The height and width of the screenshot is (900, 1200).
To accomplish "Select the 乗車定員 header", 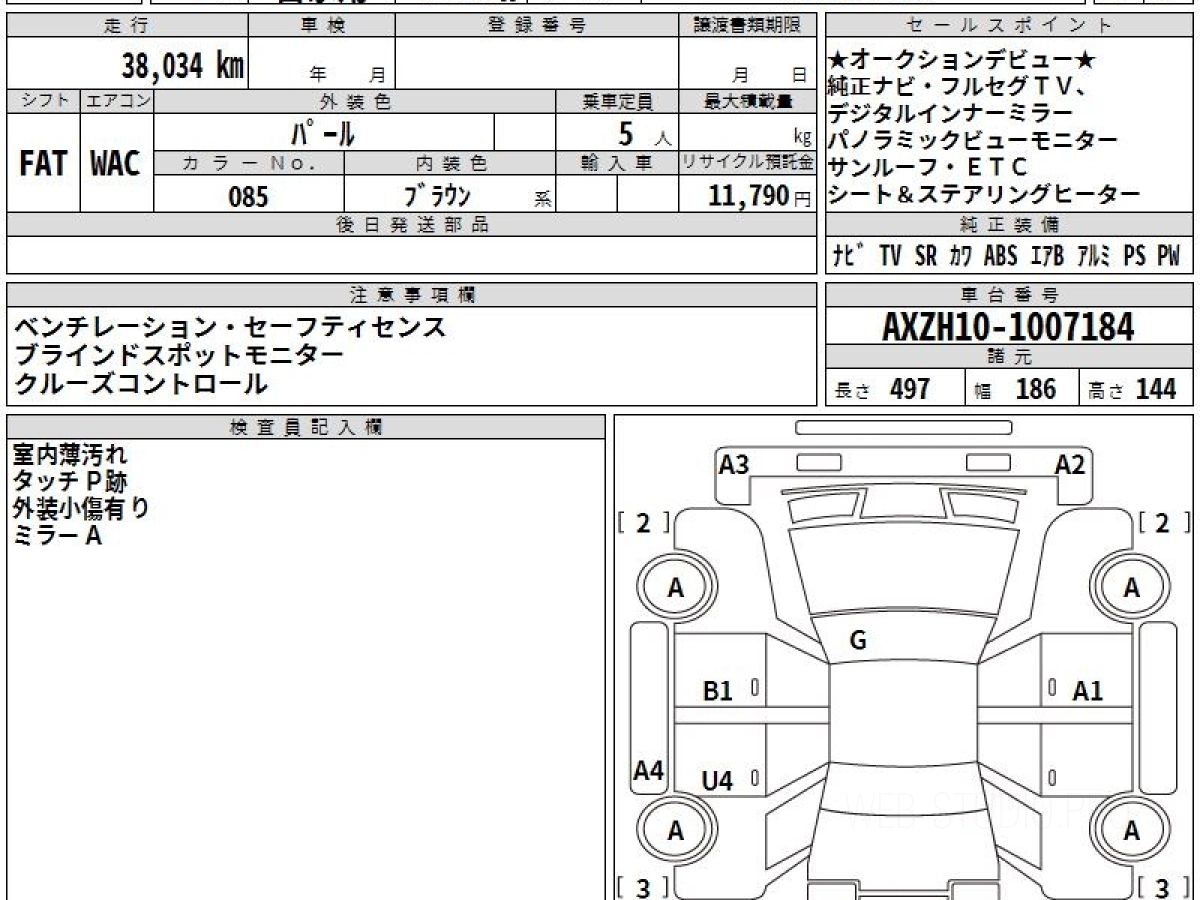I will coord(617,101).
